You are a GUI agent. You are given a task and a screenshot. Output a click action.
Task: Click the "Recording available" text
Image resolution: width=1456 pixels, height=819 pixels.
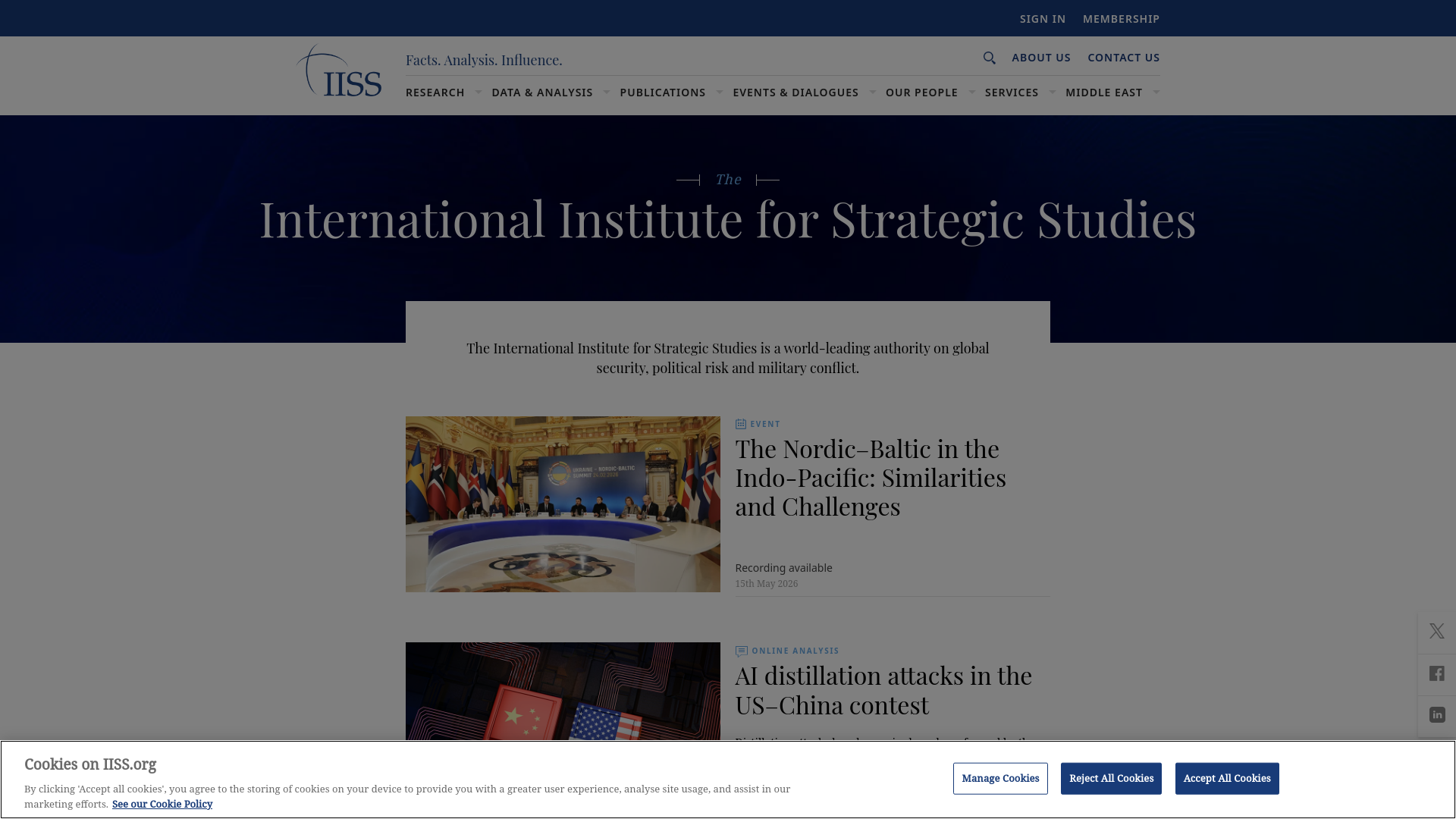click(x=783, y=568)
